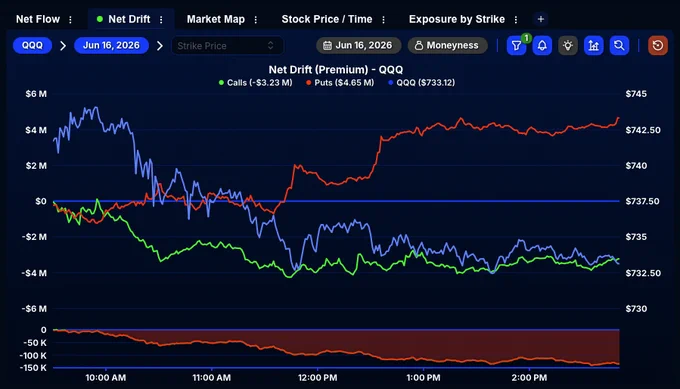Open Market Map tab options menu
This screenshot has height=389, width=680.
255,20
